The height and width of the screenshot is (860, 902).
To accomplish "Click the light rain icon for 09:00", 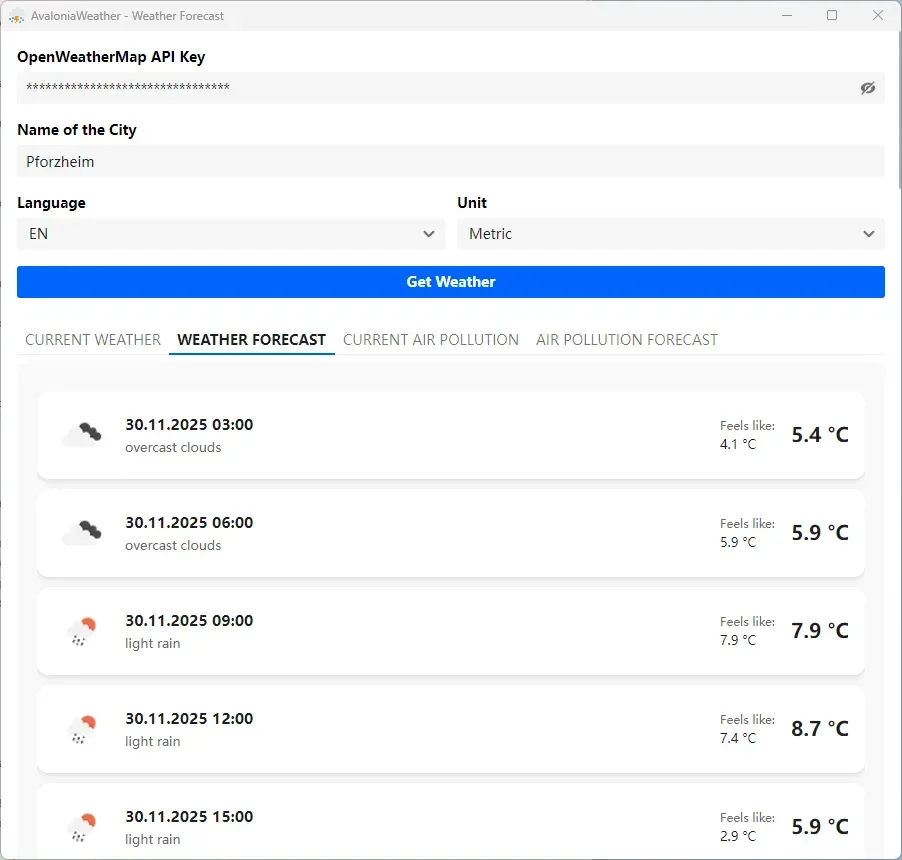I will [x=81, y=631].
